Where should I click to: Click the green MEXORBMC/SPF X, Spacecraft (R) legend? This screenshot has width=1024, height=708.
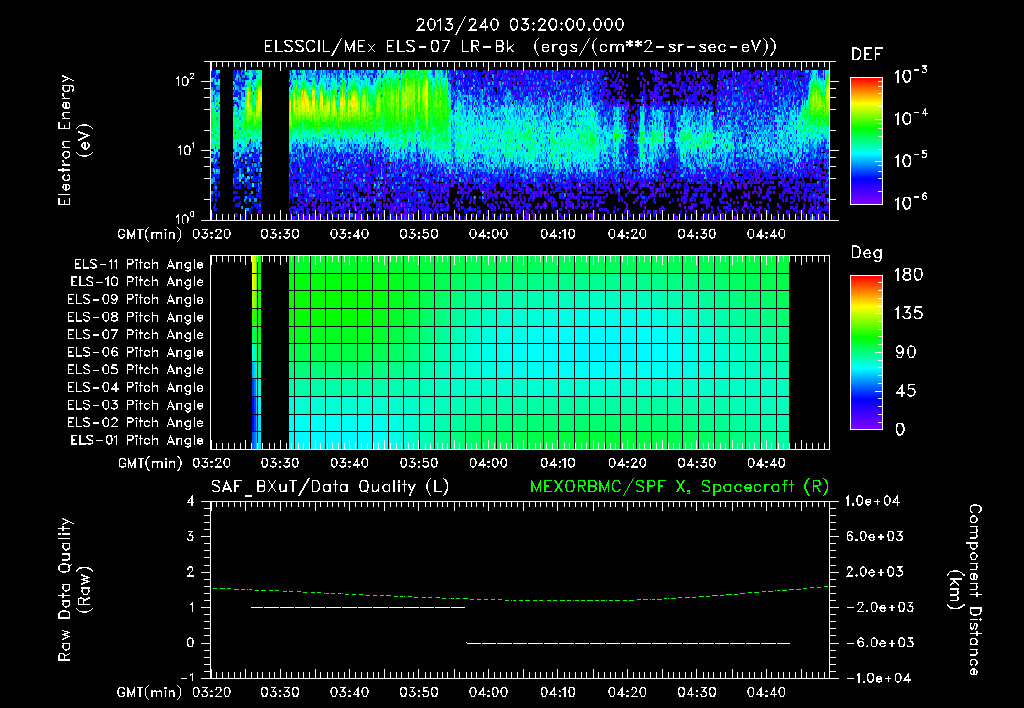679,487
